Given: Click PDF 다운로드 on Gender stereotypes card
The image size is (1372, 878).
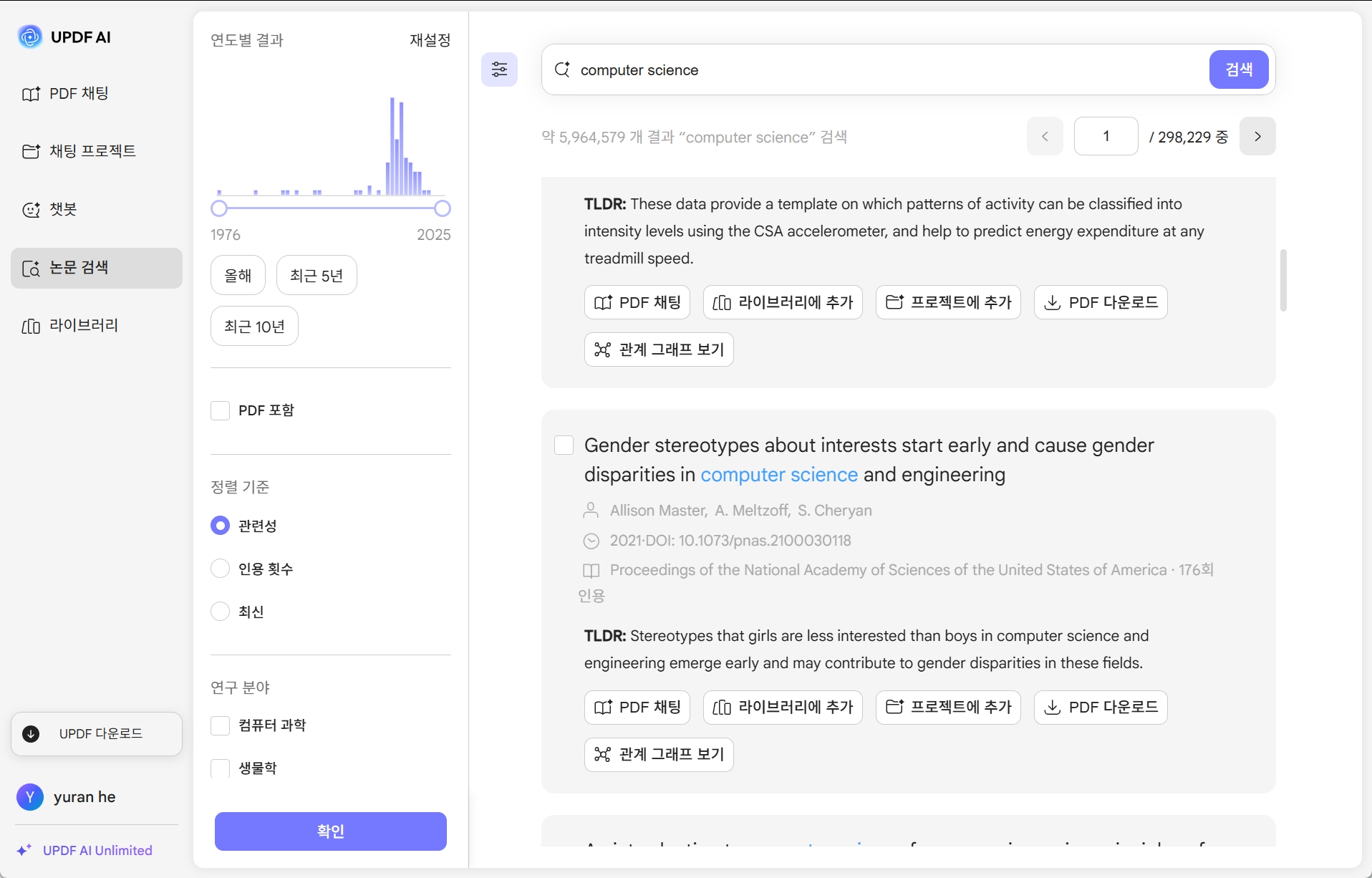Looking at the screenshot, I should tap(1101, 708).
